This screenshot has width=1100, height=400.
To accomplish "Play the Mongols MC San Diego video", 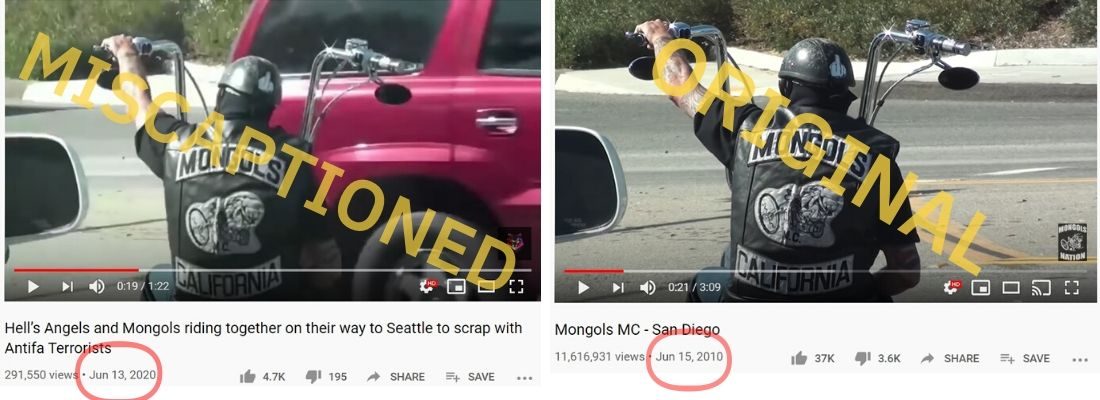I will (584, 288).
